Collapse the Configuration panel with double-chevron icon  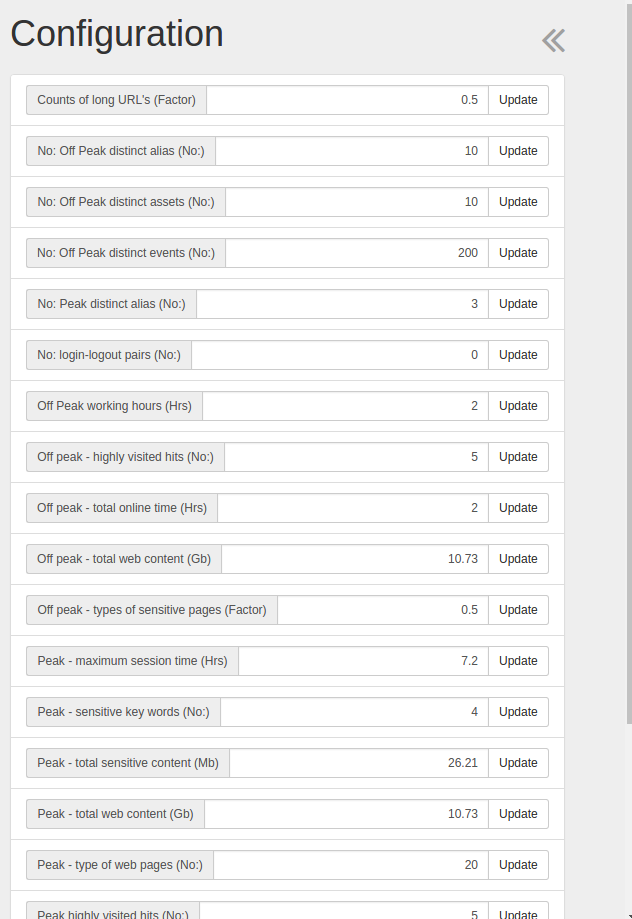pos(553,40)
